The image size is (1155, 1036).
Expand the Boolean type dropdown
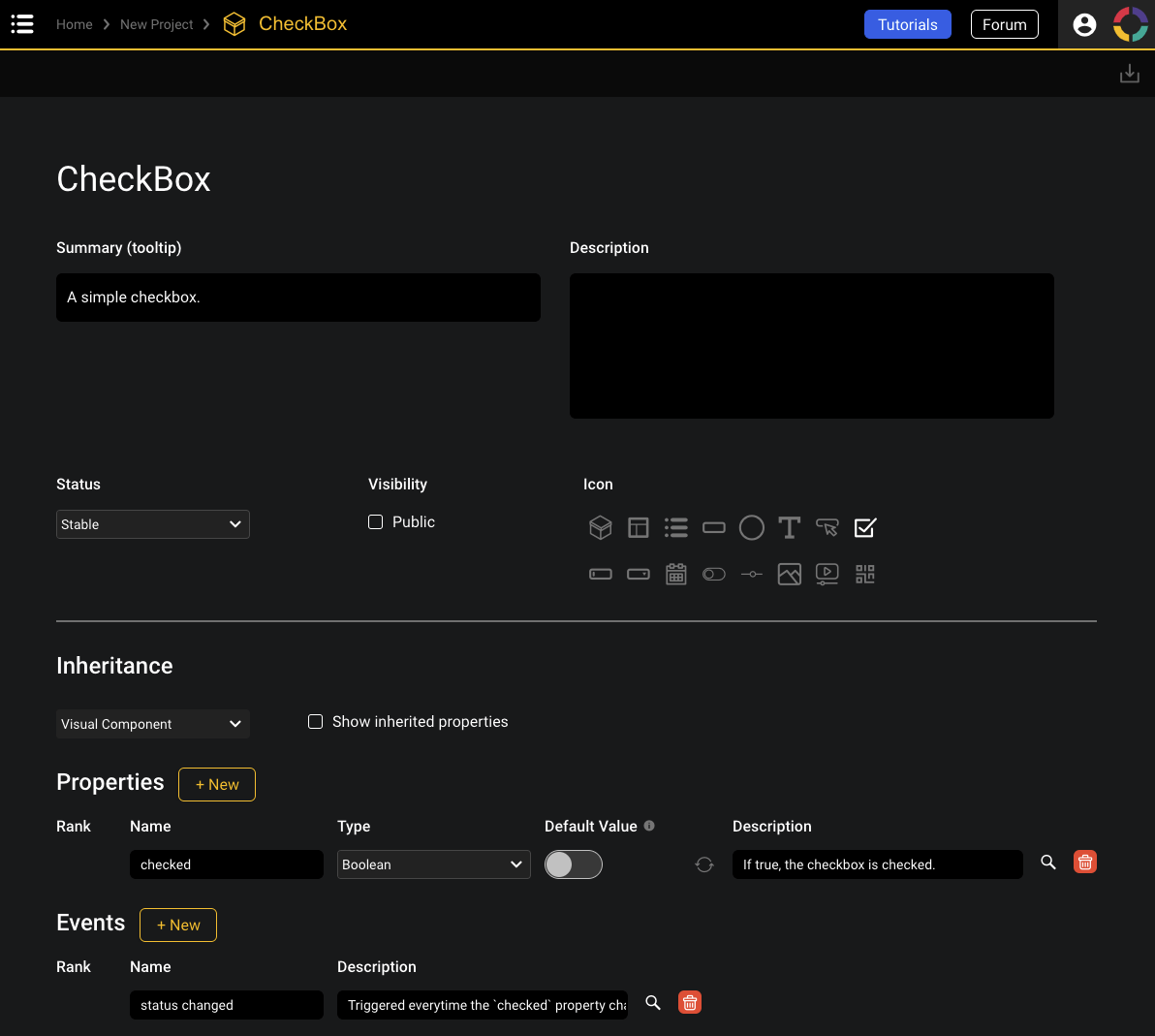[x=433, y=863]
